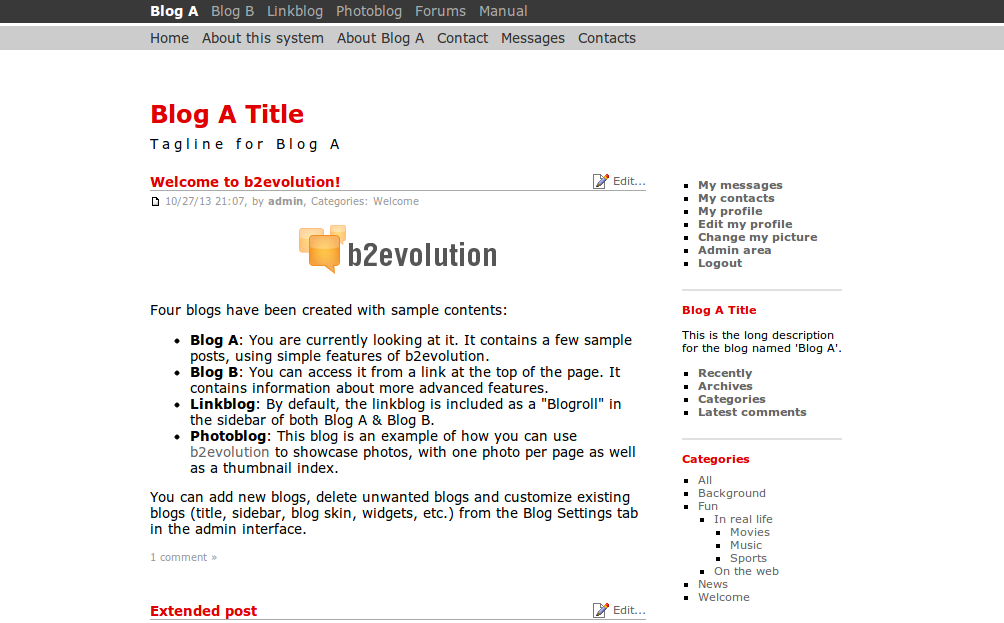Open the Archives link

[x=725, y=386]
